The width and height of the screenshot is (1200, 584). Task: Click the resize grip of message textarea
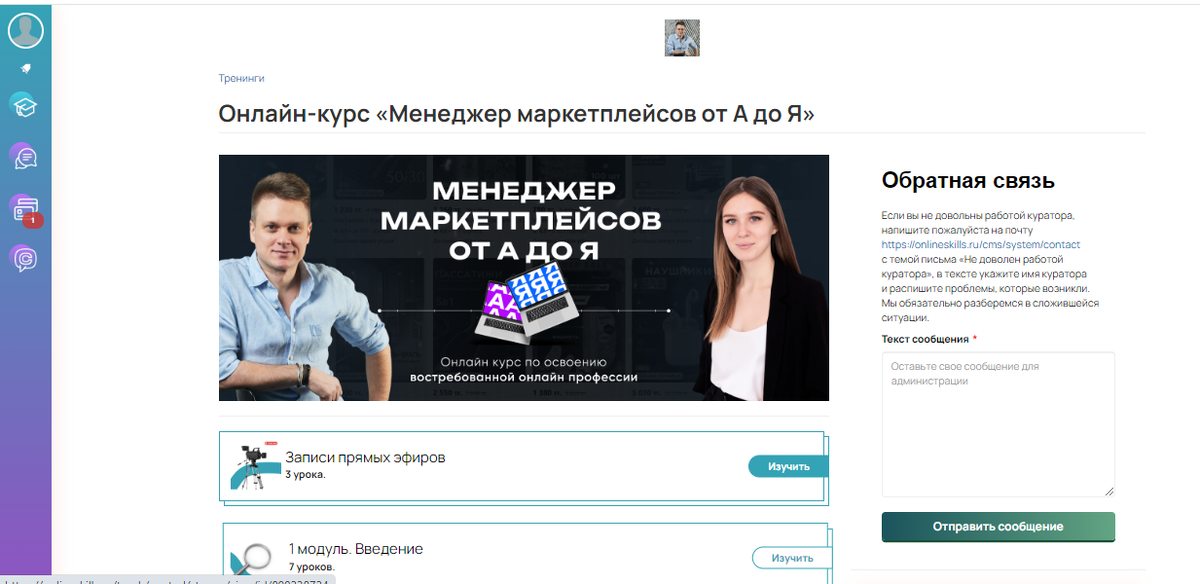(1108, 490)
